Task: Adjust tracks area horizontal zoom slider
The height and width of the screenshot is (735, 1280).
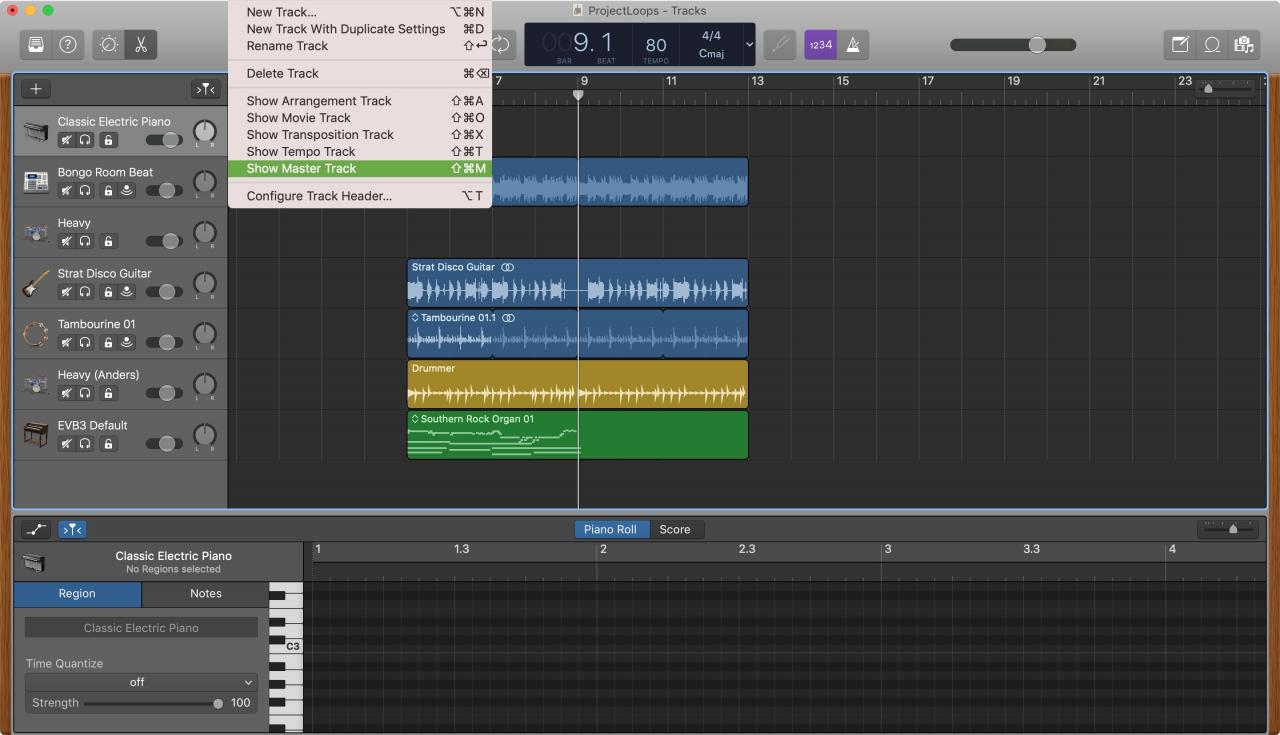Action: [x=1210, y=89]
